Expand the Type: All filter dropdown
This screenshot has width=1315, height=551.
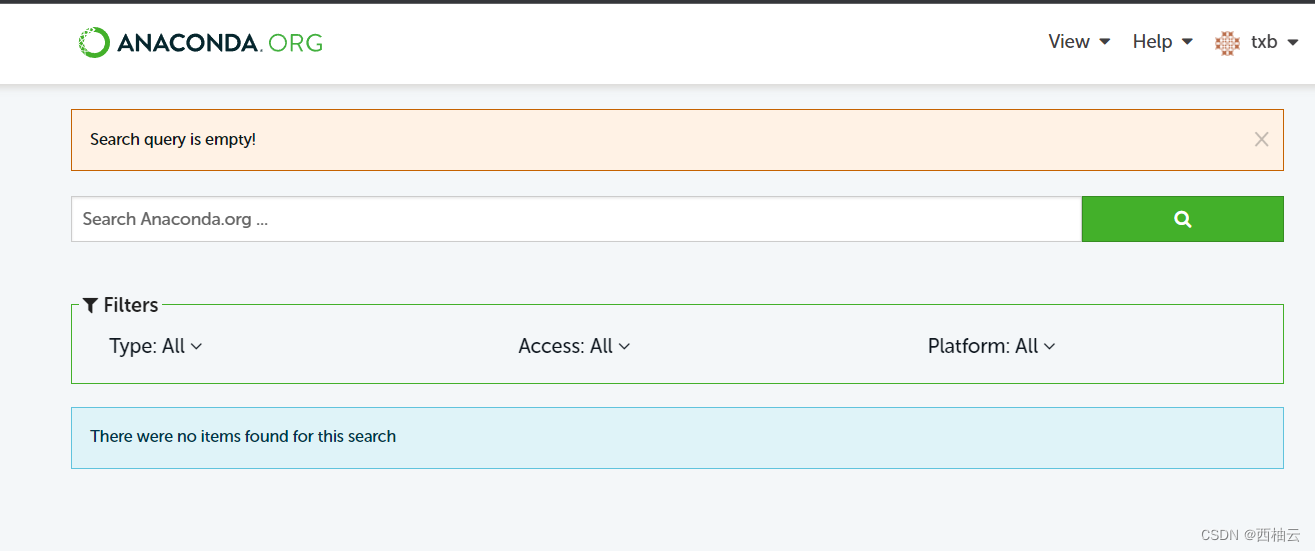(x=156, y=346)
